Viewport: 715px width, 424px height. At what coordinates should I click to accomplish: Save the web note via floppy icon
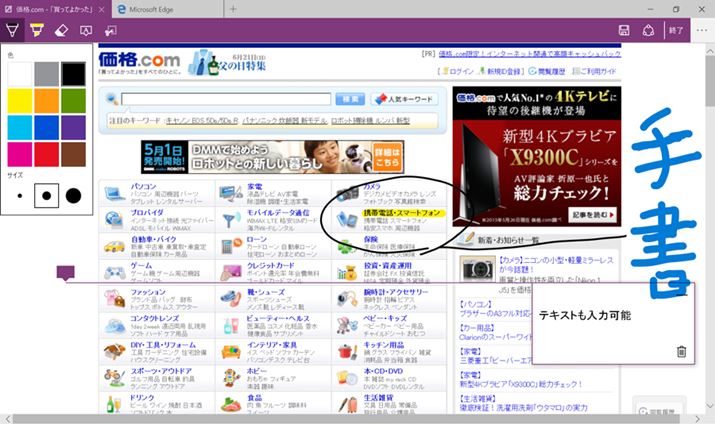(624, 30)
